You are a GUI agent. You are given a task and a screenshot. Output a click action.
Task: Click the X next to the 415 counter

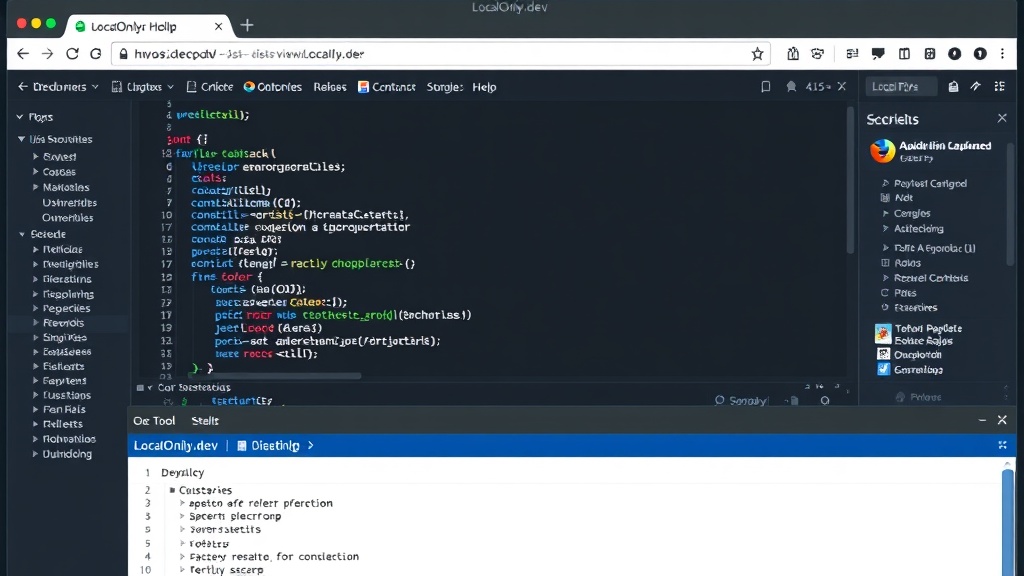(x=842, y=86)
